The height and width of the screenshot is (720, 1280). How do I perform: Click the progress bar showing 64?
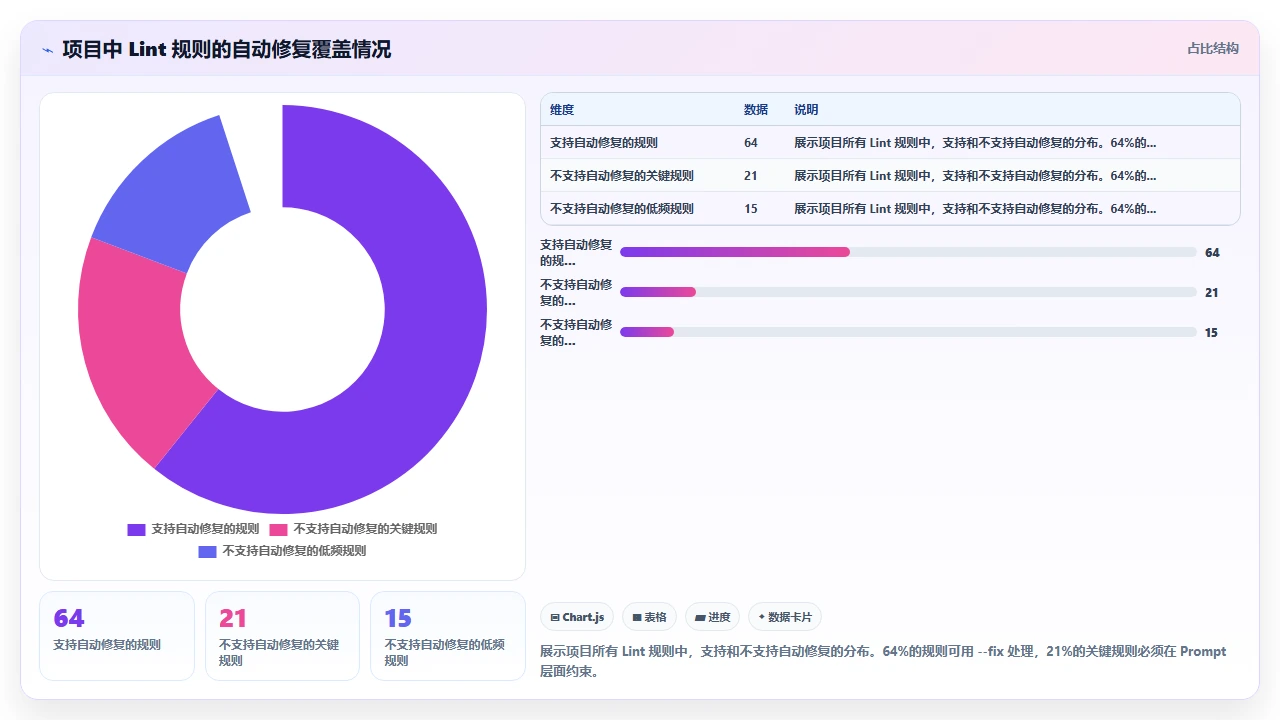(x=908, y=252)
